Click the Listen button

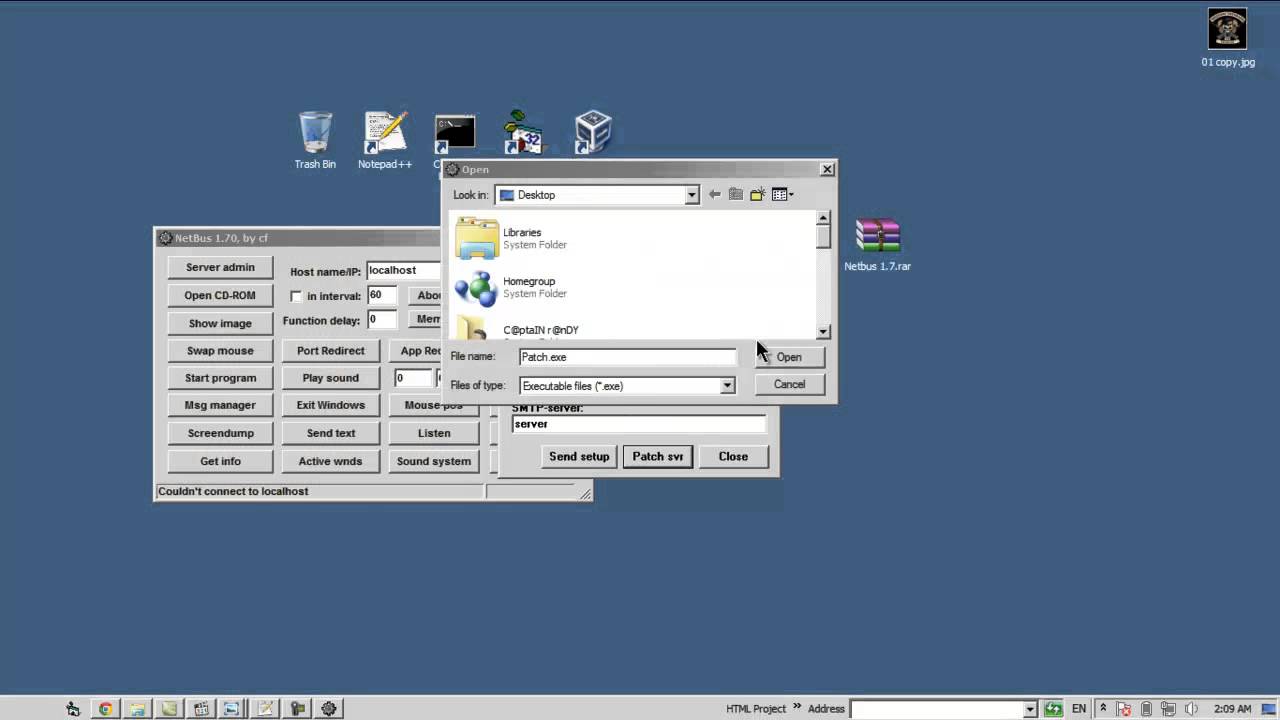(x=434, y=433)
